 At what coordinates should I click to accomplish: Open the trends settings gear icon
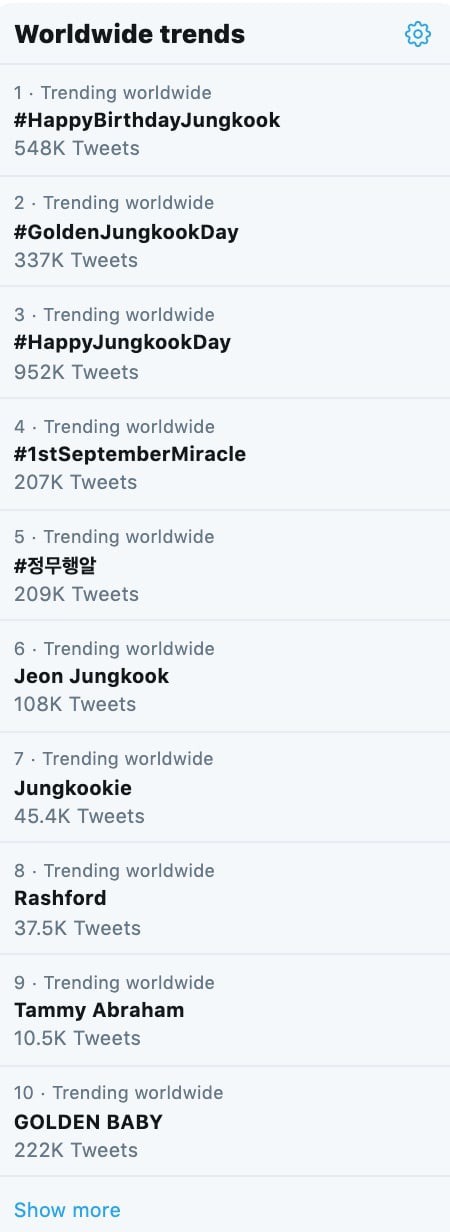coord(417,34)
